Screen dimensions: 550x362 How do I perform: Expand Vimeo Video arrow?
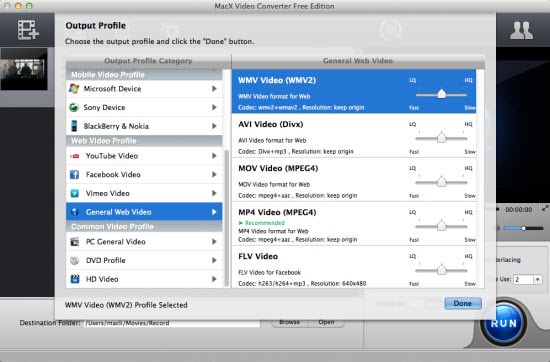214,193
